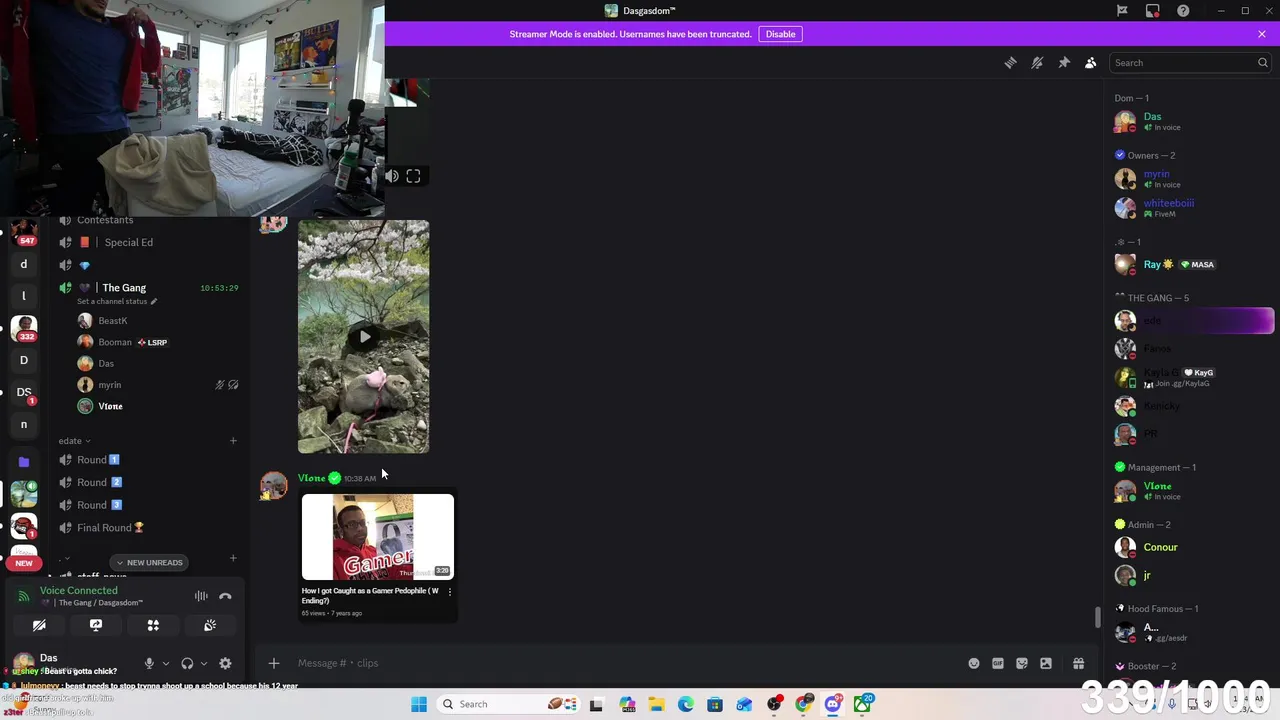The height and width of the screenshot is (720, 1280).
Task: Open the video title link "How I got Caught as a Gamer"
Action: point(370,595)
